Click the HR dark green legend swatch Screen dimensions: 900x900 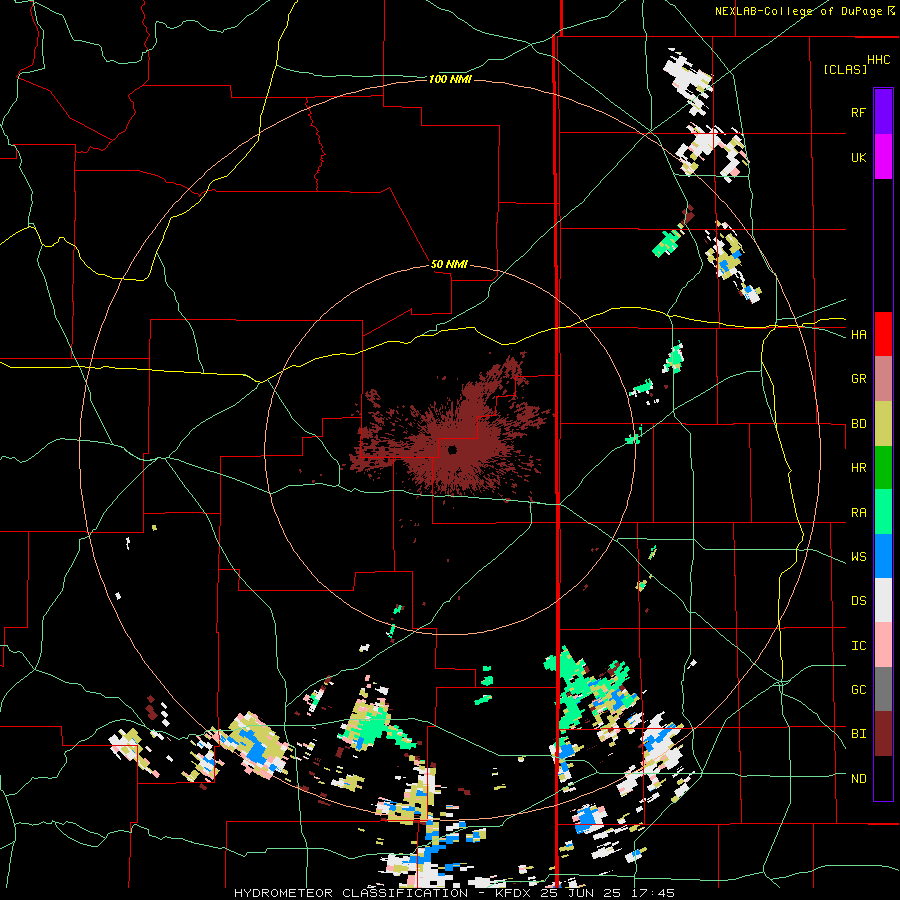tap(883, 468)
